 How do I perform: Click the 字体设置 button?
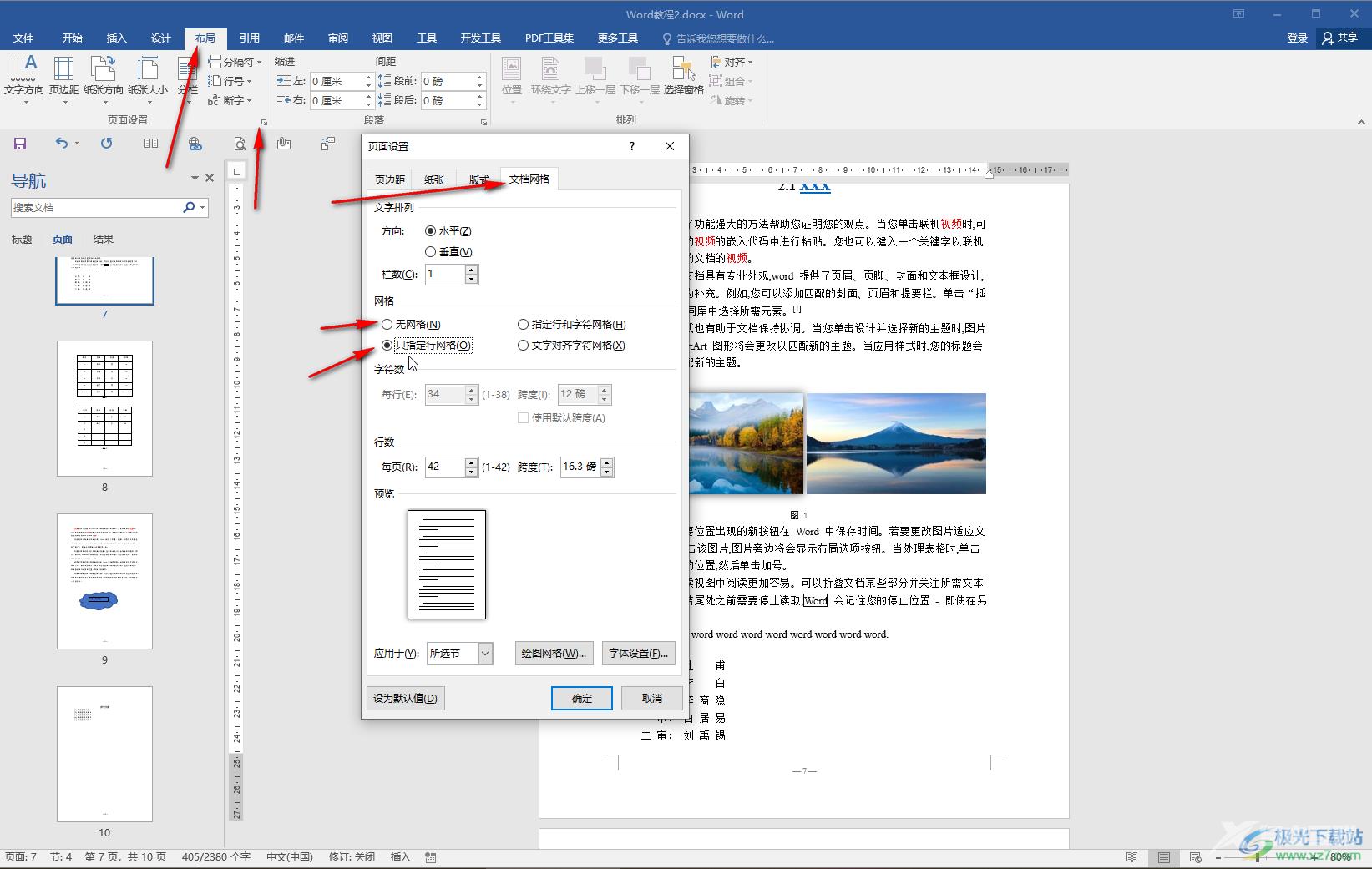pyautogui.click(x=638, y=654)
